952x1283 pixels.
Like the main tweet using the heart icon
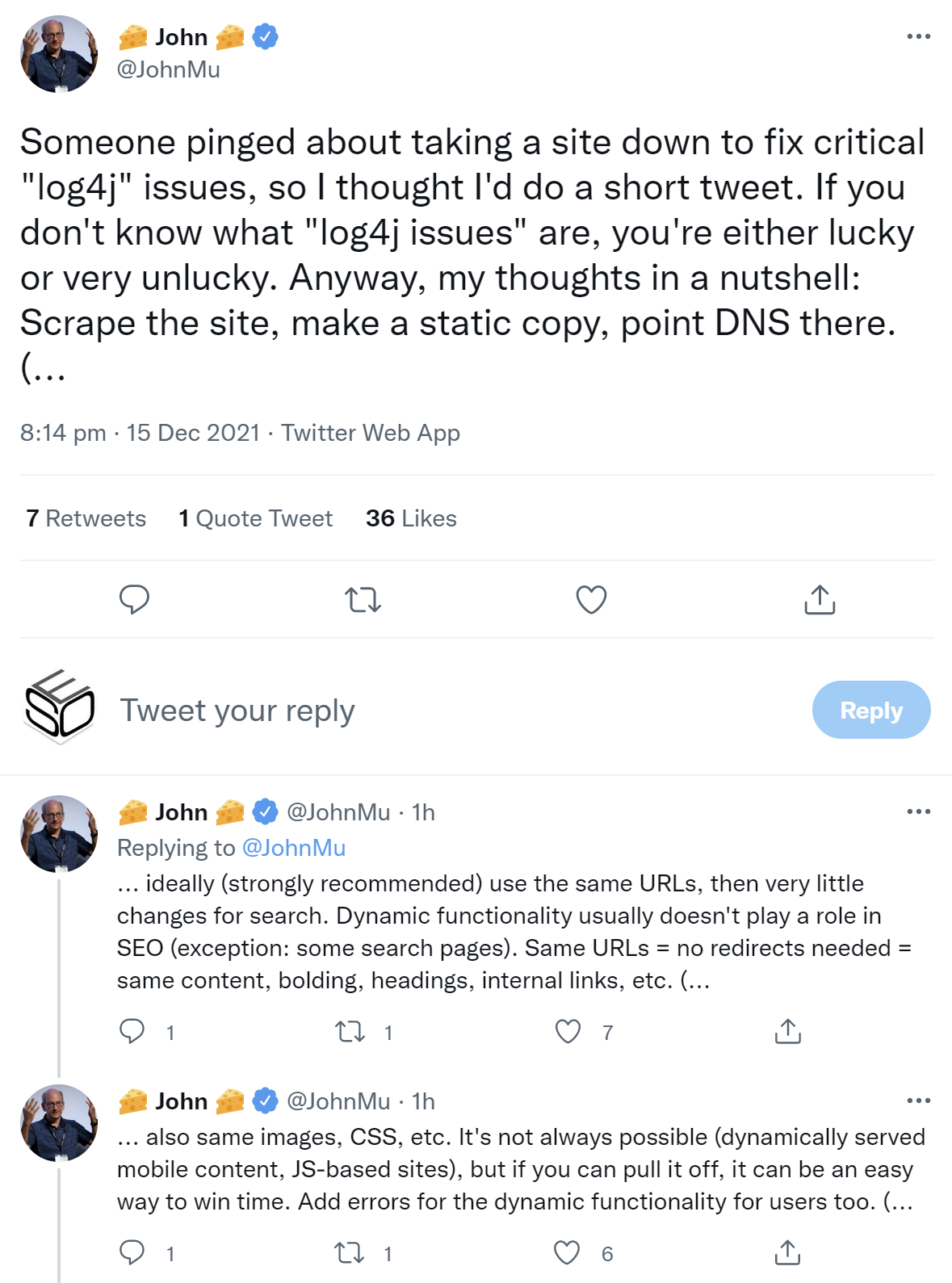coord(591,600)
